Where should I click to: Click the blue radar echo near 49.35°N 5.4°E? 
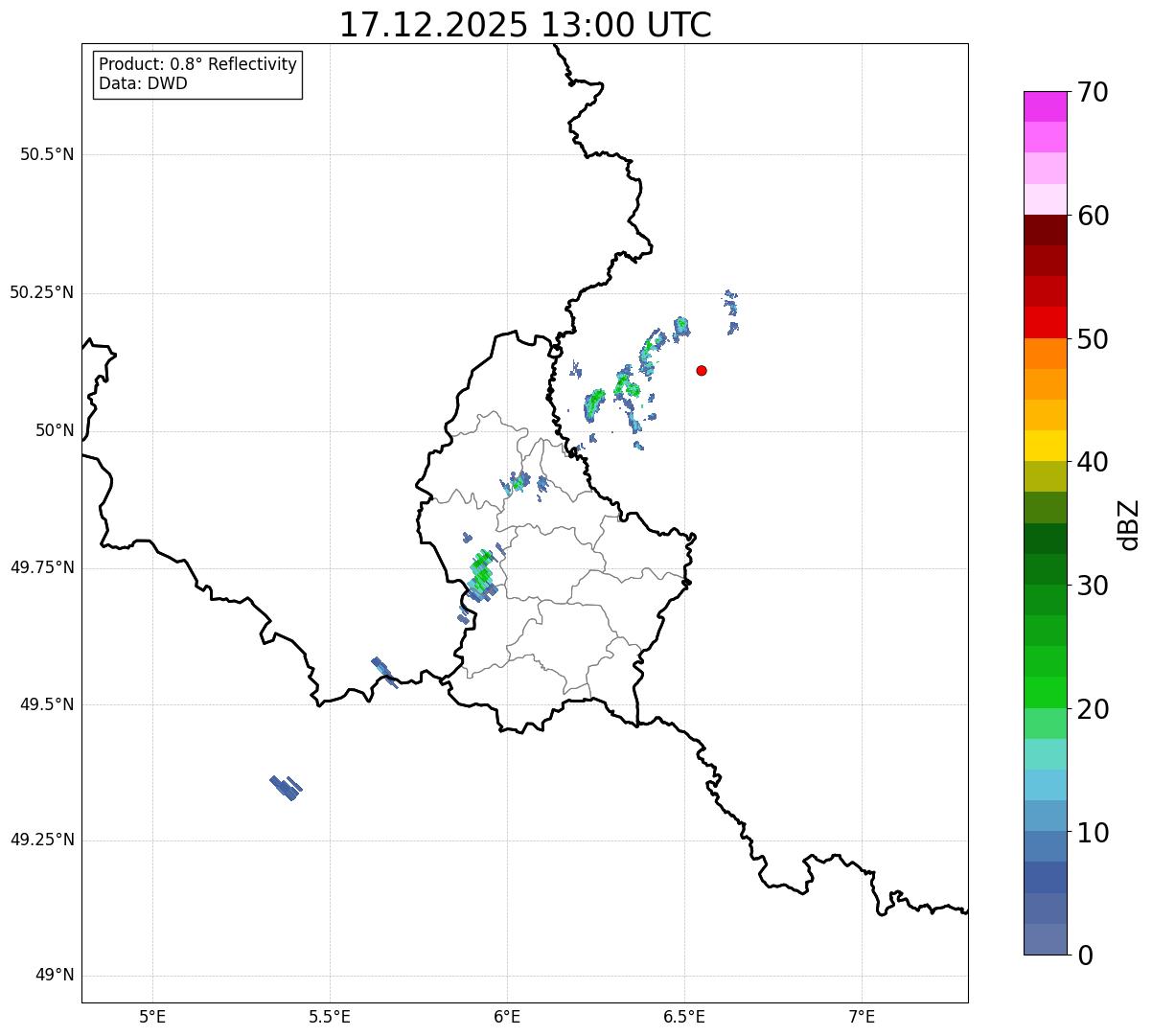point(286,788)
